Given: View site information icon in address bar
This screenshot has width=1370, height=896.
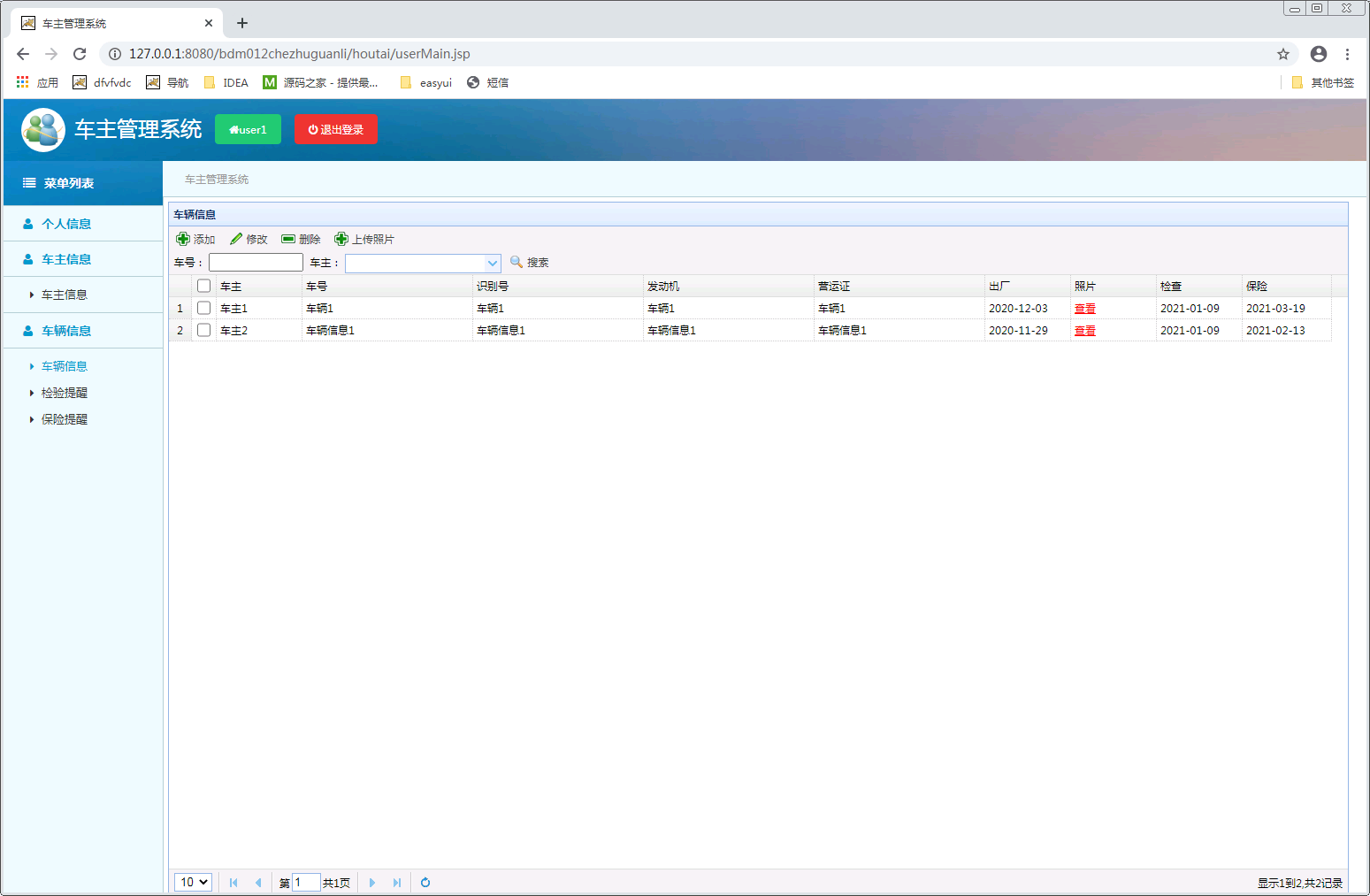Looking at the screenshot, I should [115, 54].
